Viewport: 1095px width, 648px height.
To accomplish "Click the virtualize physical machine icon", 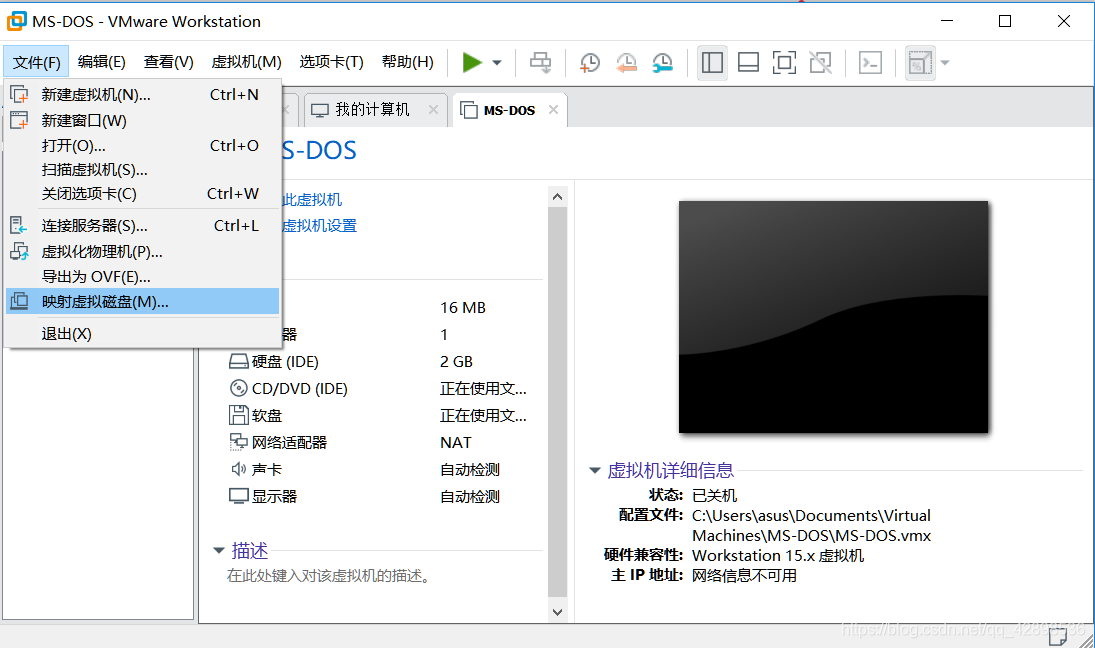I will tap(20, 251).
